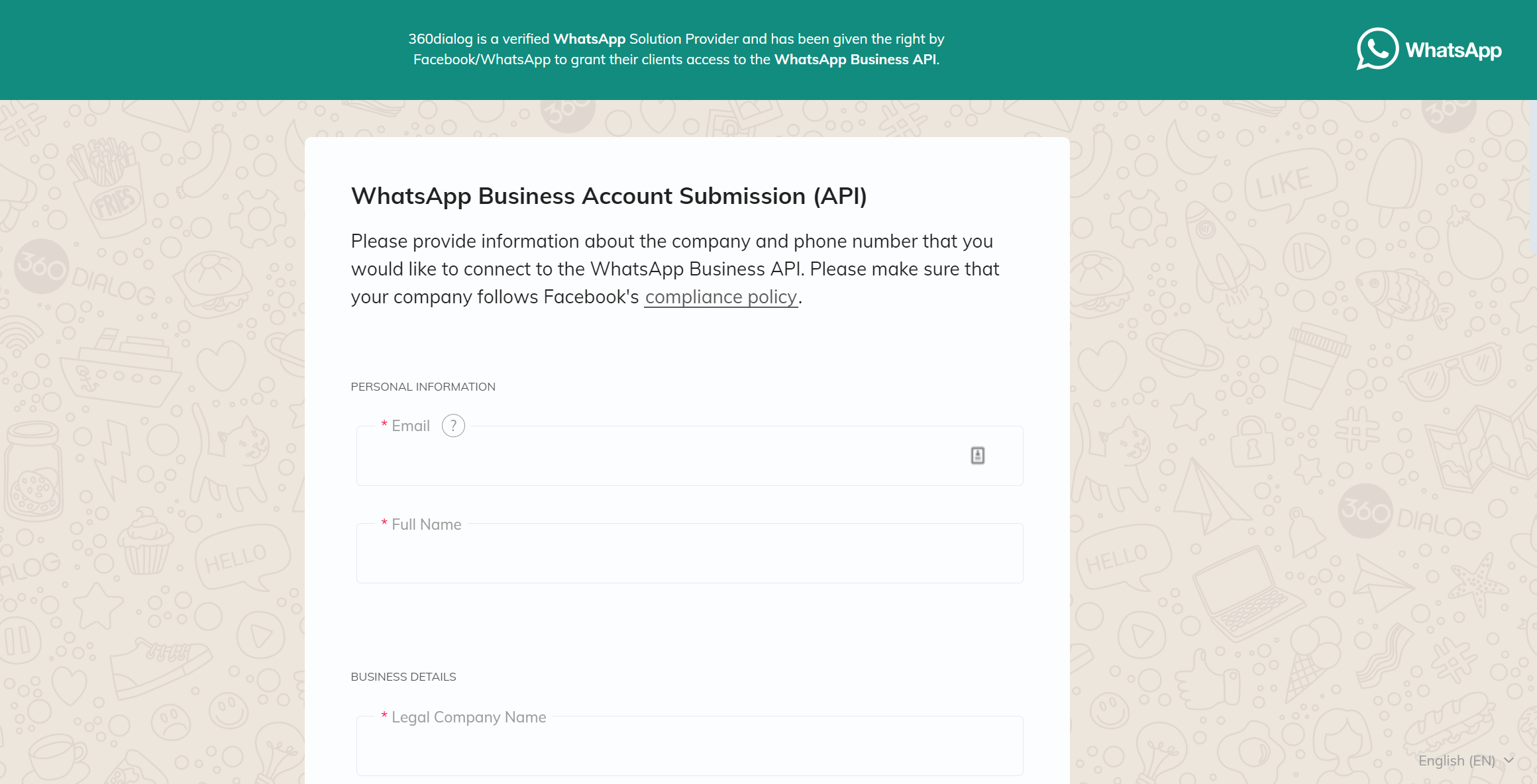Click the WhatsApp Business Account Submission title
Viewport: 1537px width, 784px height.
point(609,196)
